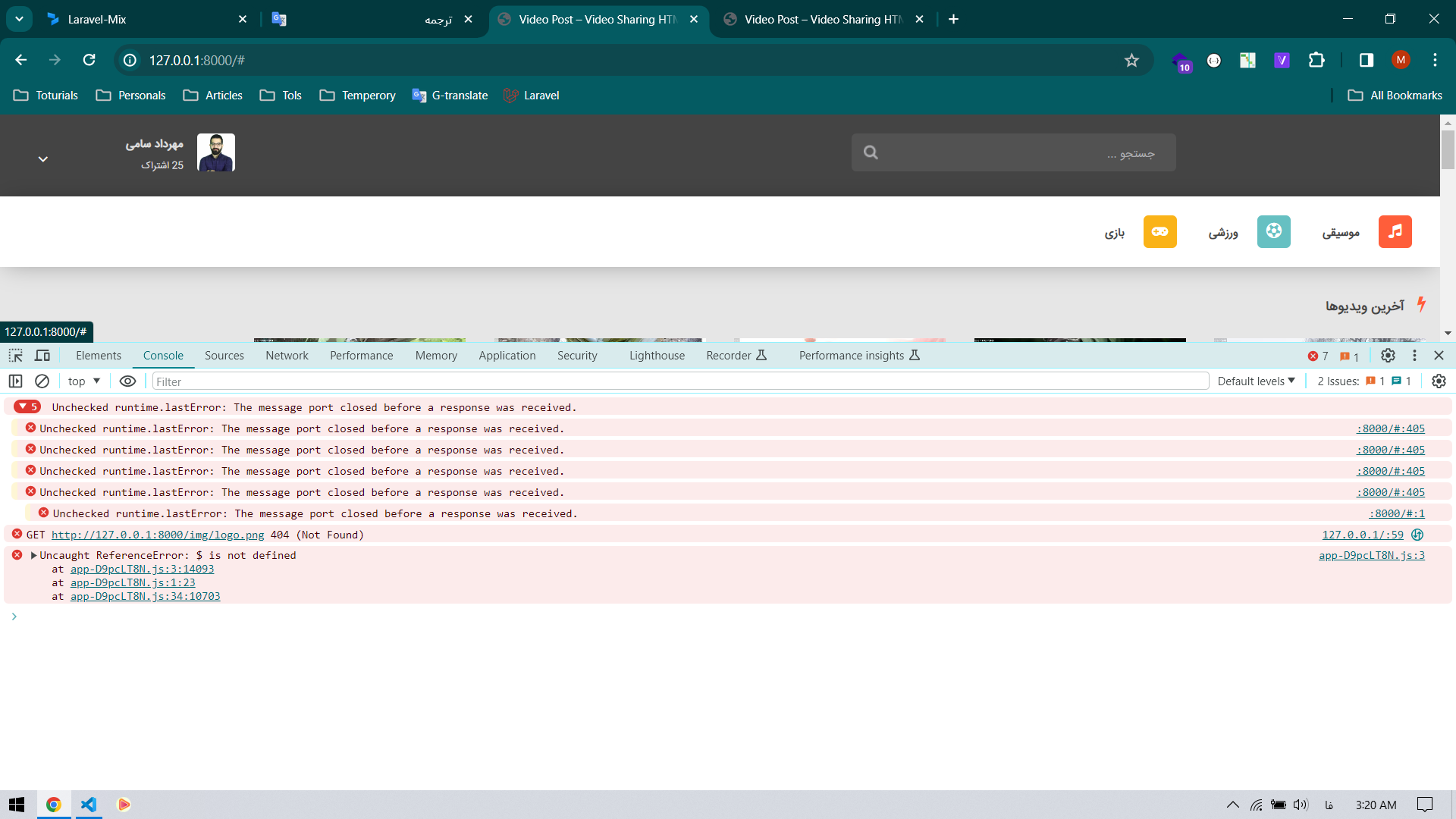This screenshot has height=819, width=1456.
Task: Click the user profile avatar
Action: (216, 152)
